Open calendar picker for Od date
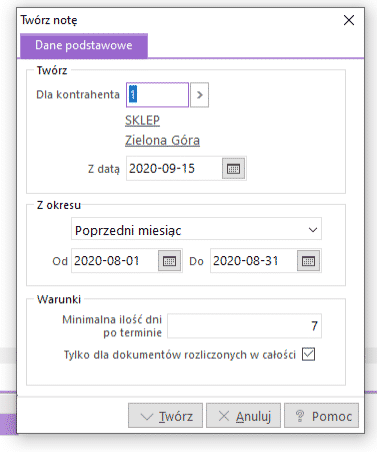 click(169, 261)
